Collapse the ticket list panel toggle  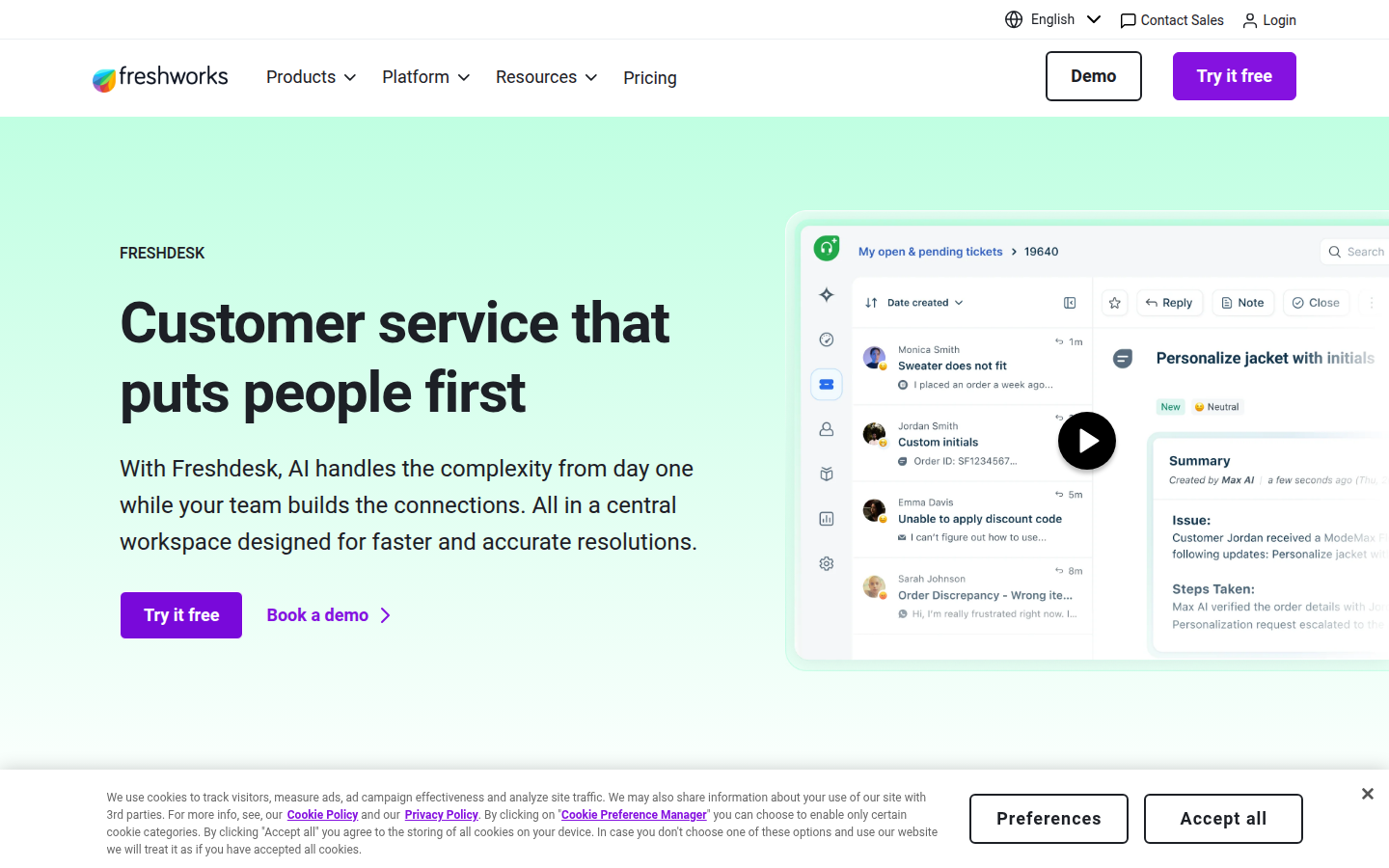[1070, 302]
